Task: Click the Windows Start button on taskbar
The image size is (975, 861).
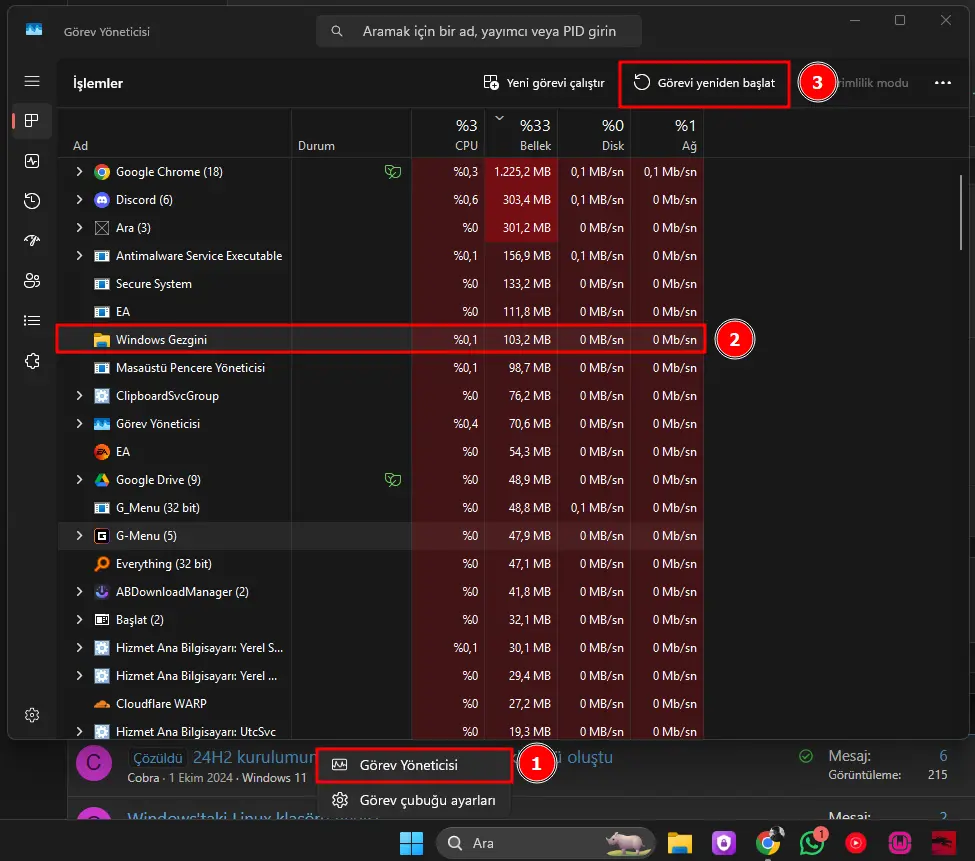Action: tap(411, 843)
